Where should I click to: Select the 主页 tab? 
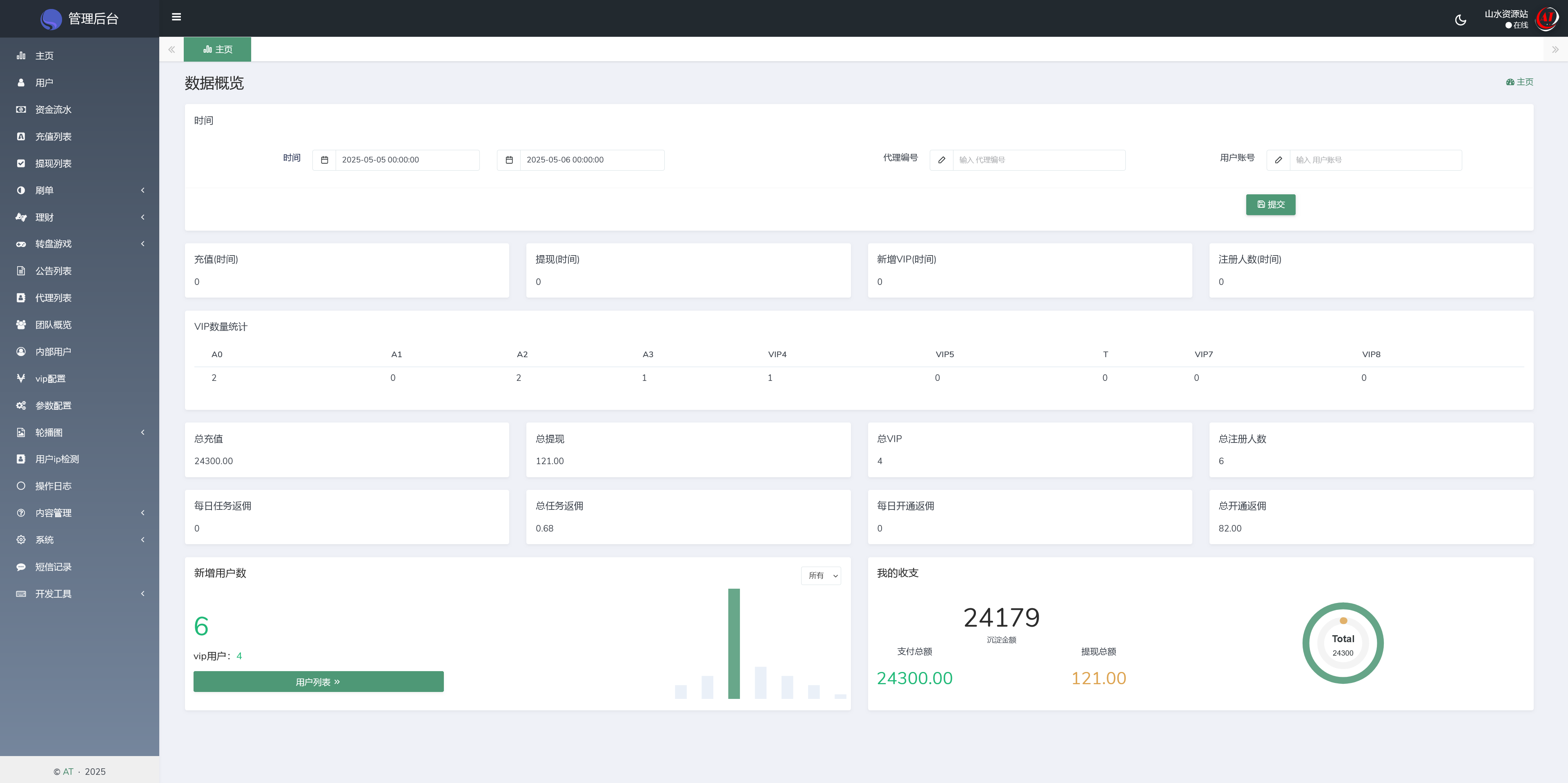point(217,49)
